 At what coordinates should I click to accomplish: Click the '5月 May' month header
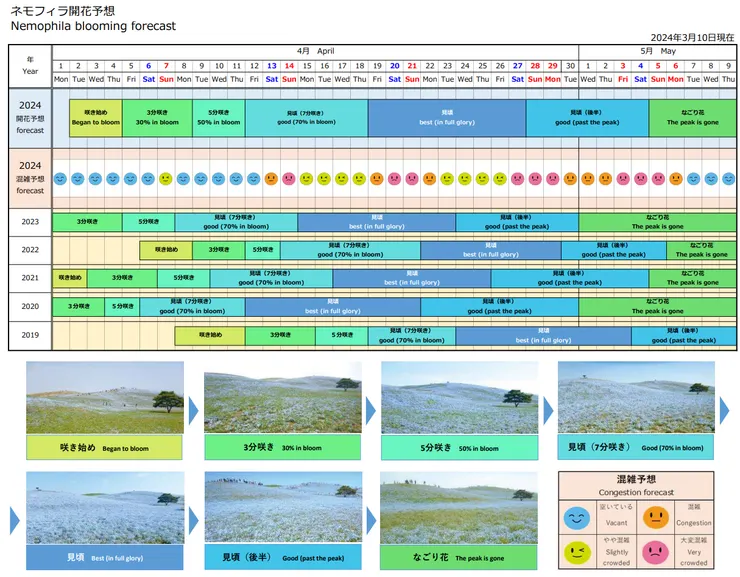tap(658, 51)
